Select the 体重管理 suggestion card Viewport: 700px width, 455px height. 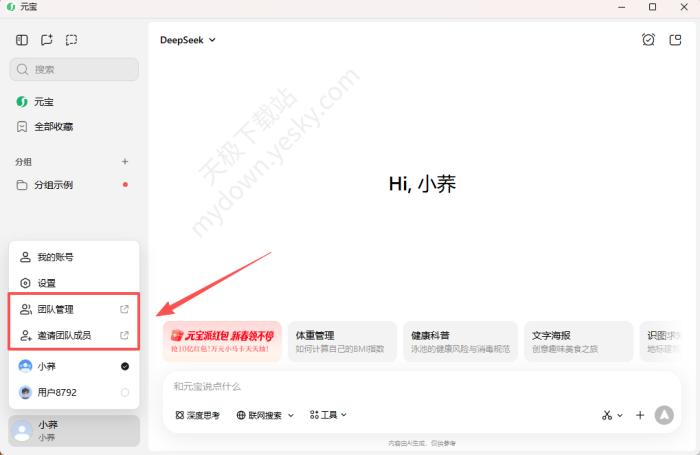342,341
